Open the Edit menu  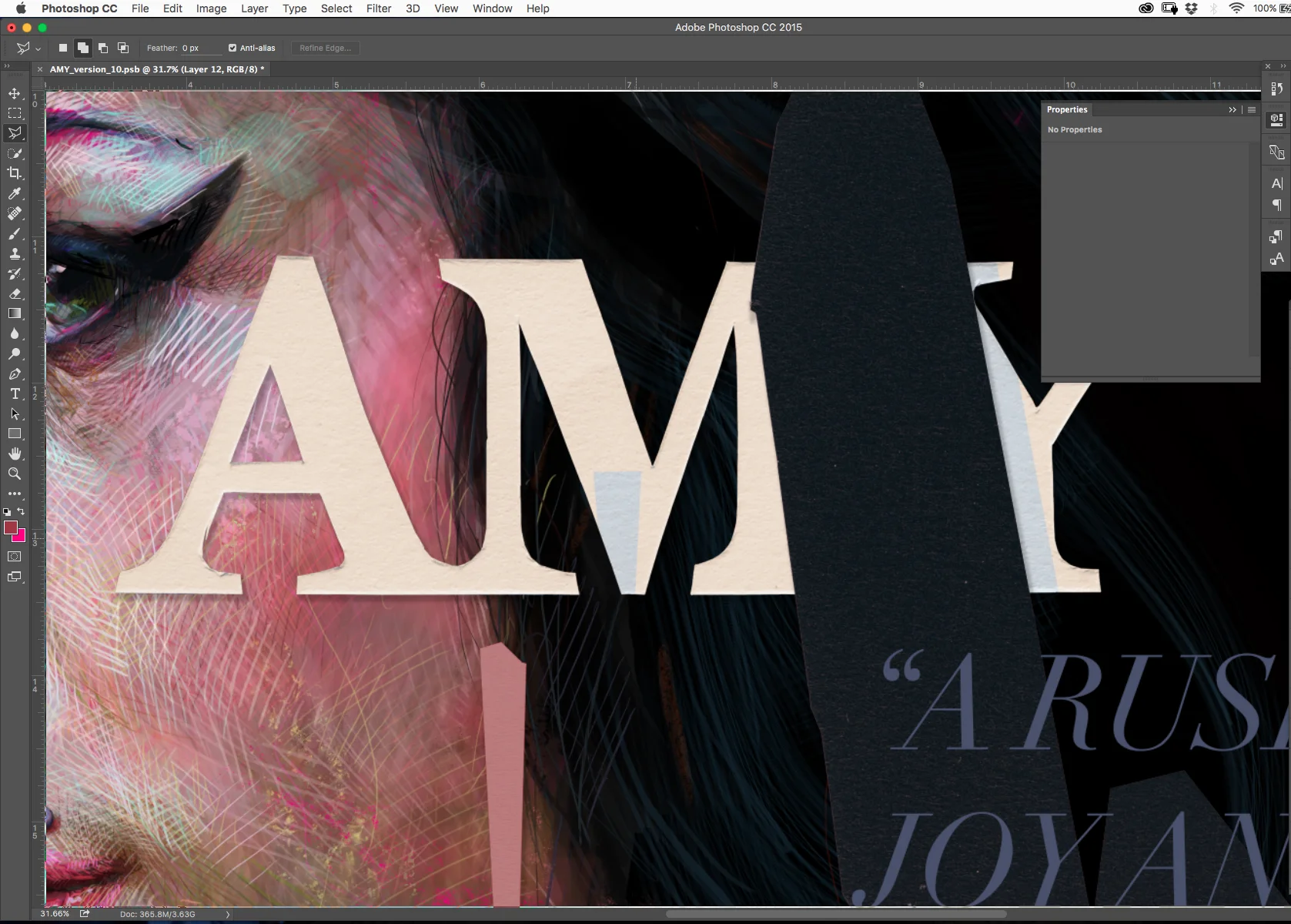[x=172, y=8]
